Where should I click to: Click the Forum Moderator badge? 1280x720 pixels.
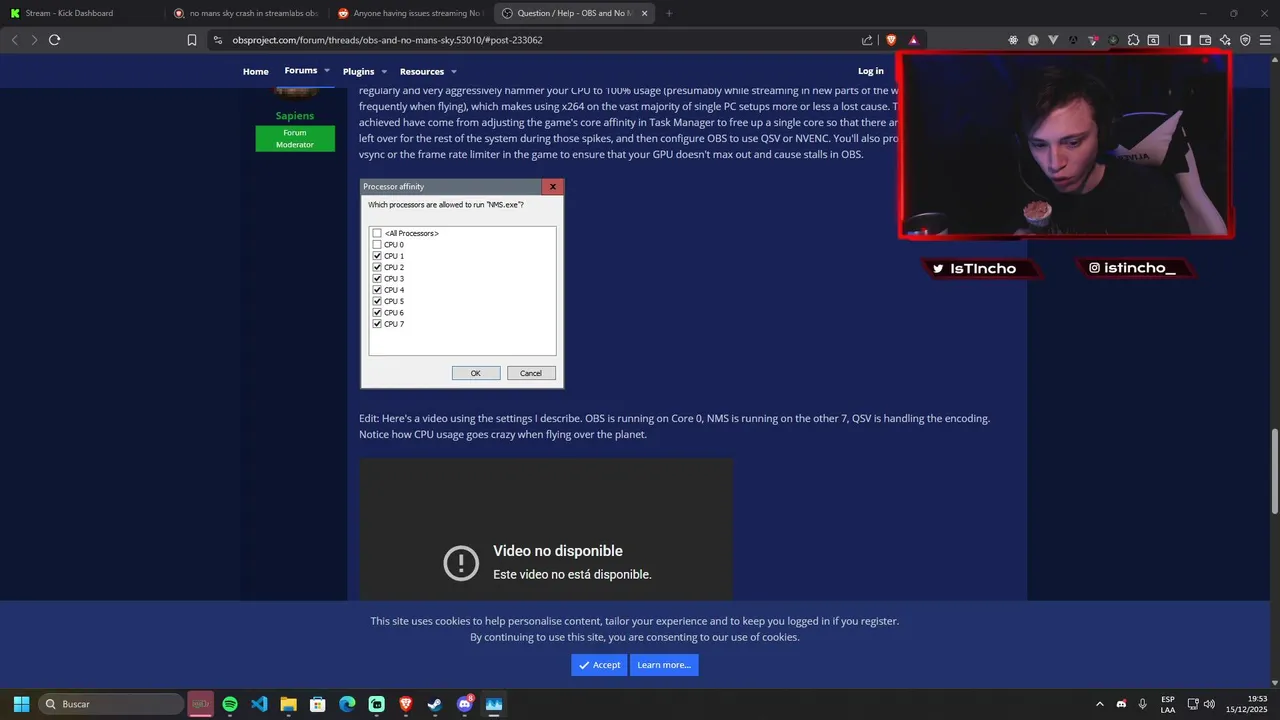[x=295, y=138]
